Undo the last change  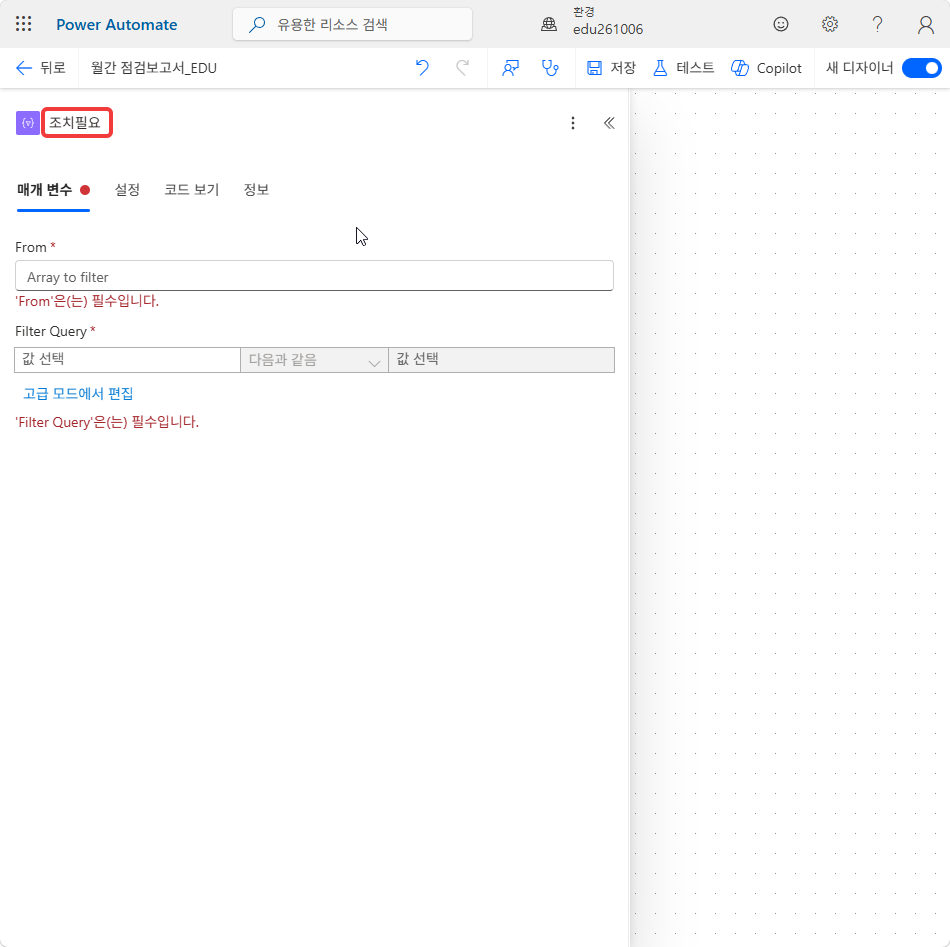[422, 68]
